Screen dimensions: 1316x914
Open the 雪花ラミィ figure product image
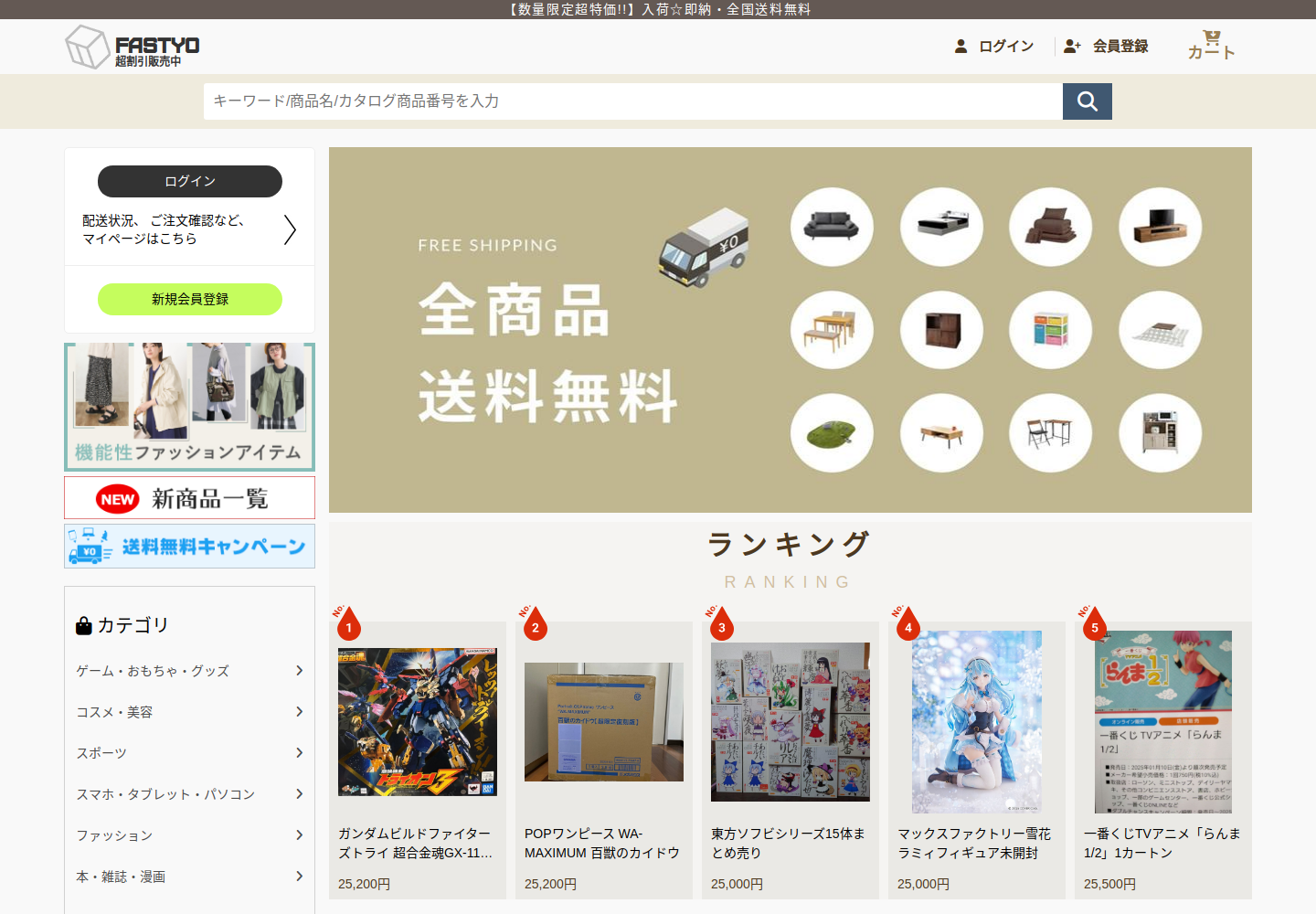click(x=977, y=722)
